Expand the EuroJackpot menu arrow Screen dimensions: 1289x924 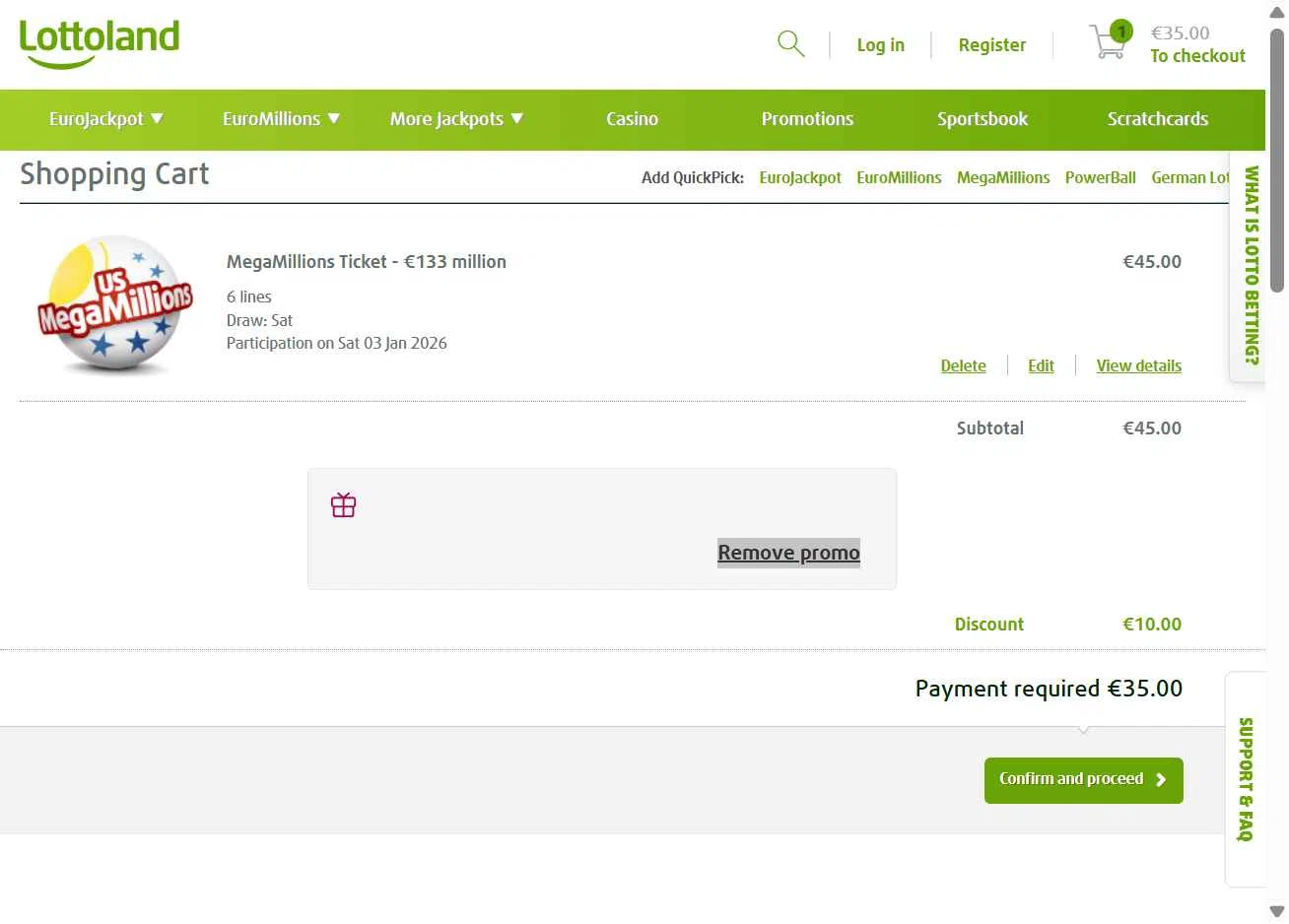click(157, 118)
